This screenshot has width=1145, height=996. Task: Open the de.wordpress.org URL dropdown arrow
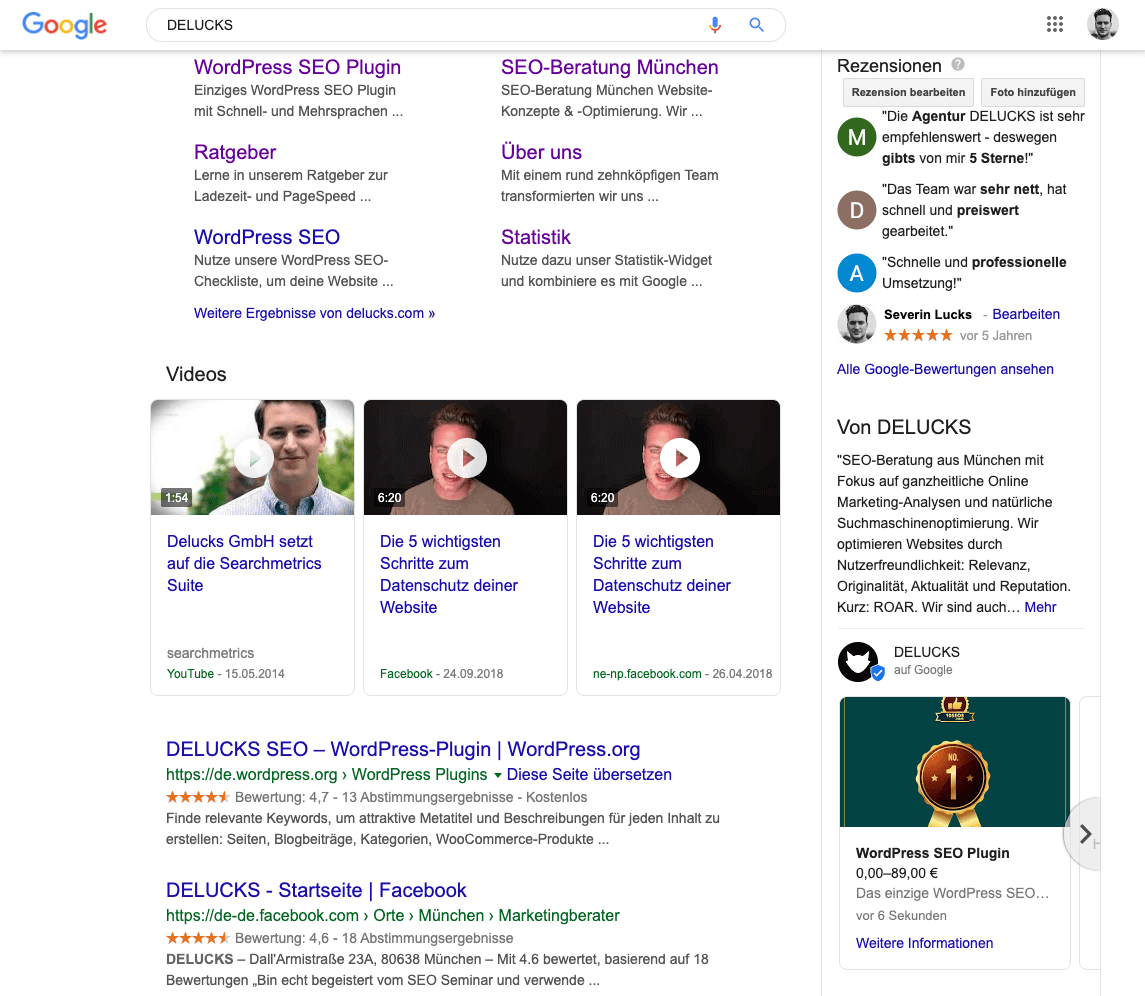(497, 775)
